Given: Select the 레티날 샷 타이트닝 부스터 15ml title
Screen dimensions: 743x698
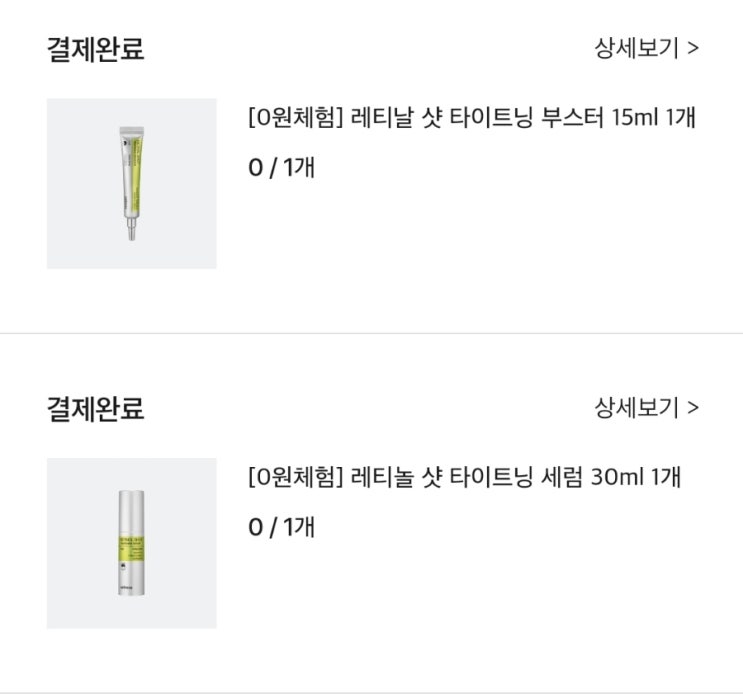Looking at the screenshot, I should coord(470,118).
